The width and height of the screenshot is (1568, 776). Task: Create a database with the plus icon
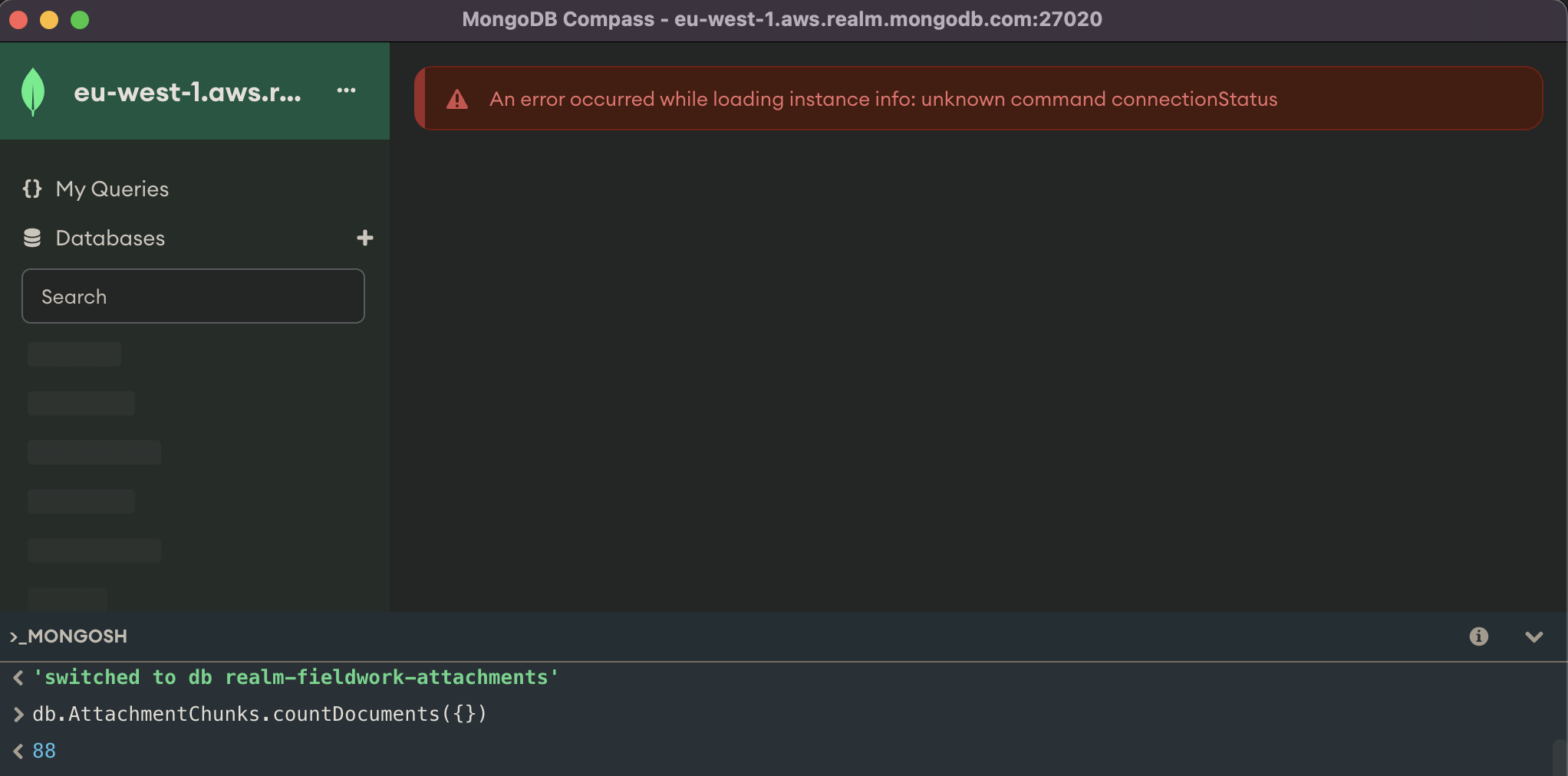365,238
